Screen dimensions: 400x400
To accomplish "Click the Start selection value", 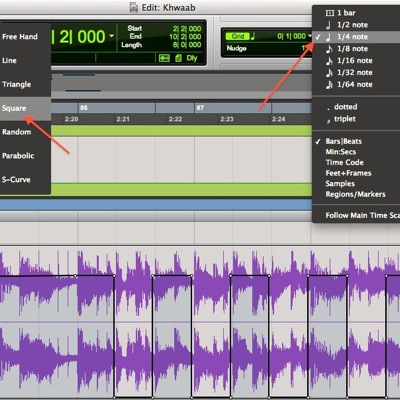I will pyautogui.click(x=187, y=29).
